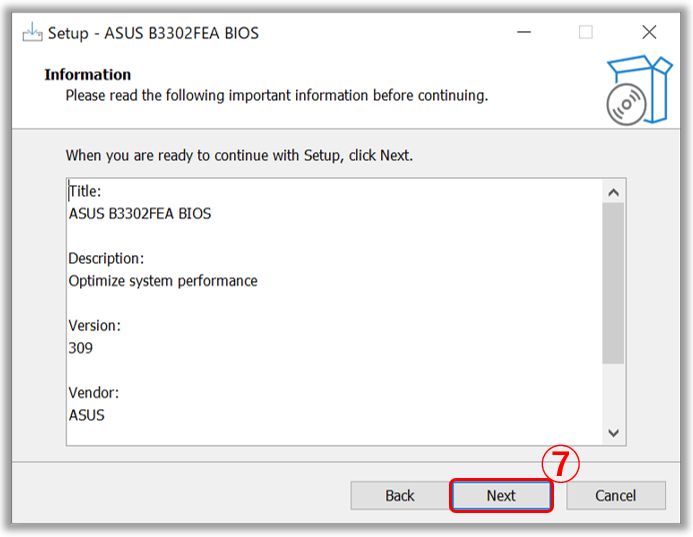
Task: Click the Vendor ASUS line
Action: coord(87,415)
